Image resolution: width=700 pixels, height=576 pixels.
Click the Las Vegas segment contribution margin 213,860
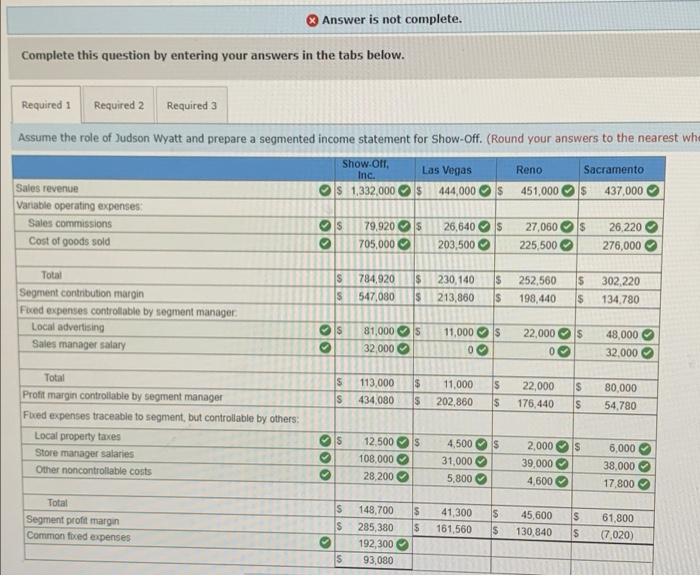tap(455, 298)
